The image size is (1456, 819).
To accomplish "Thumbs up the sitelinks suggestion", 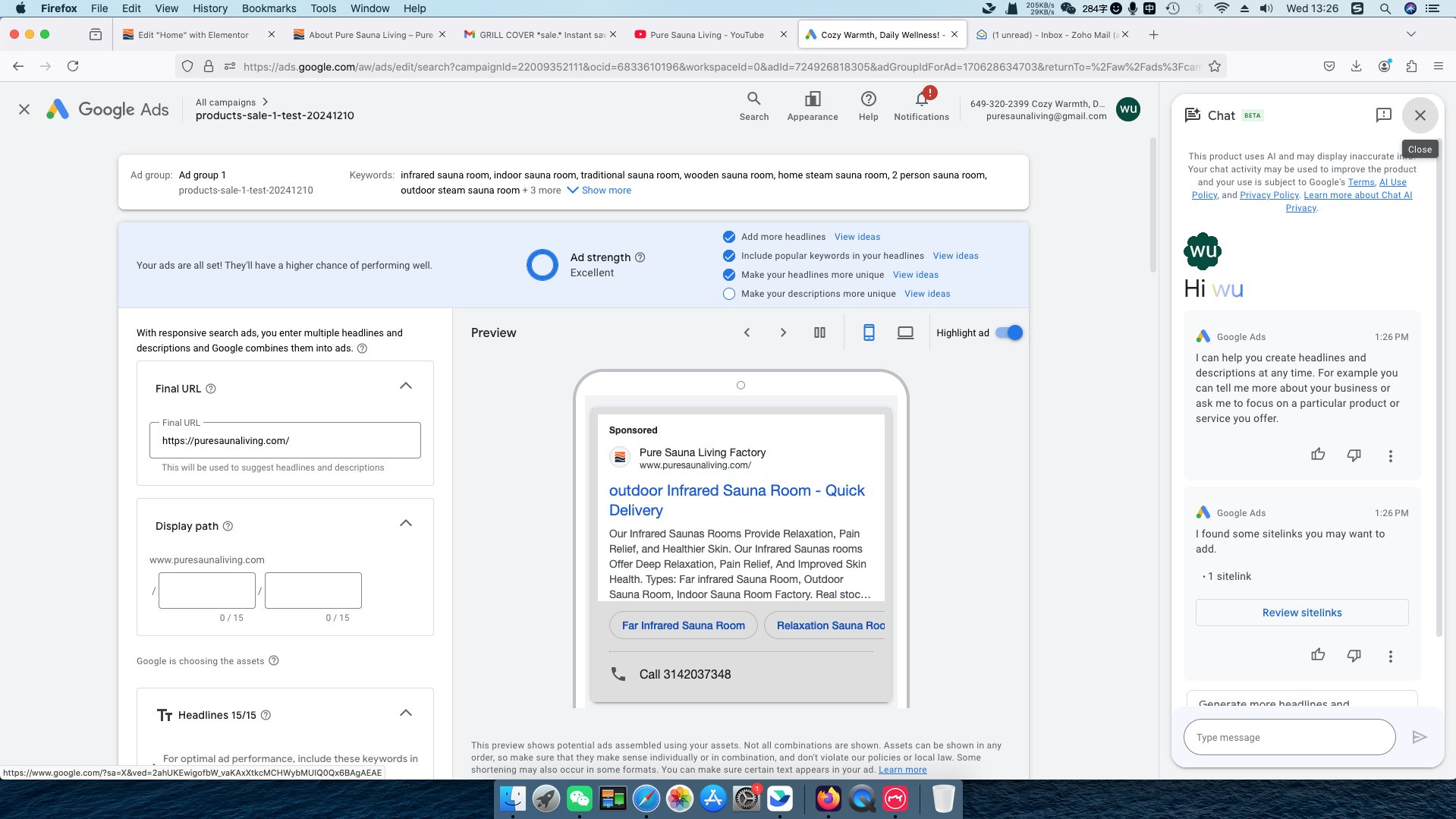I will tap(1318, 655).
